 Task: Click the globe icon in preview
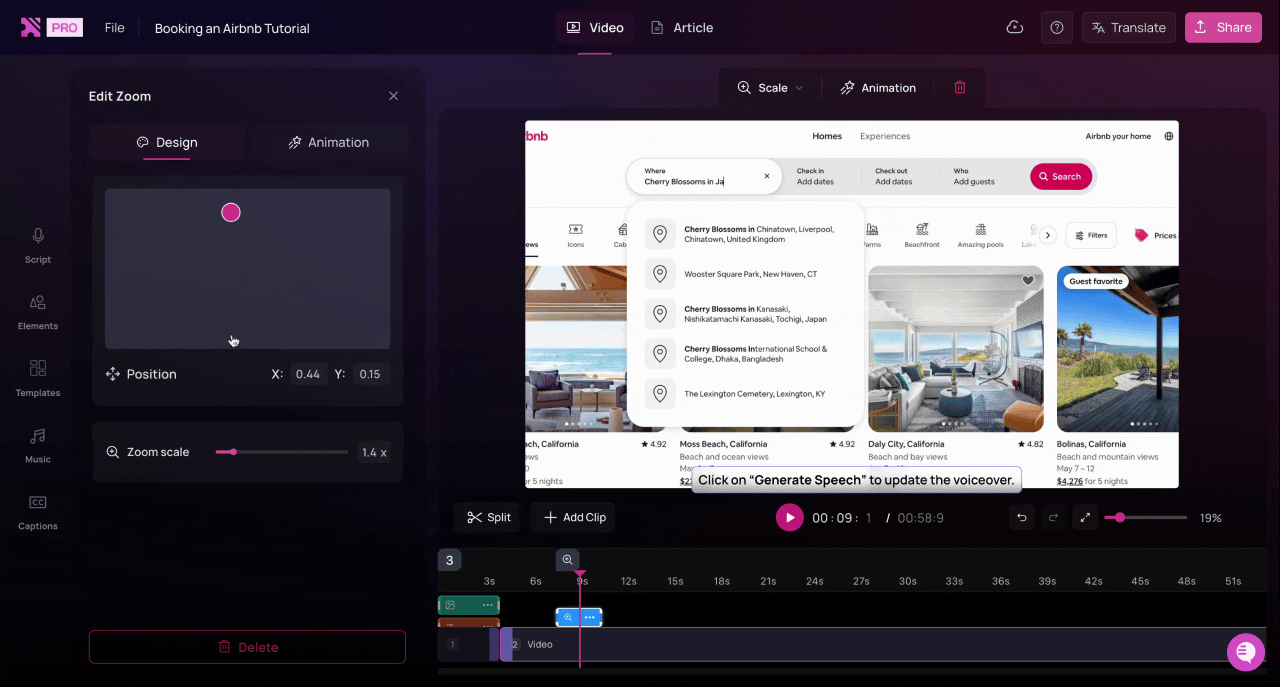1168,136
